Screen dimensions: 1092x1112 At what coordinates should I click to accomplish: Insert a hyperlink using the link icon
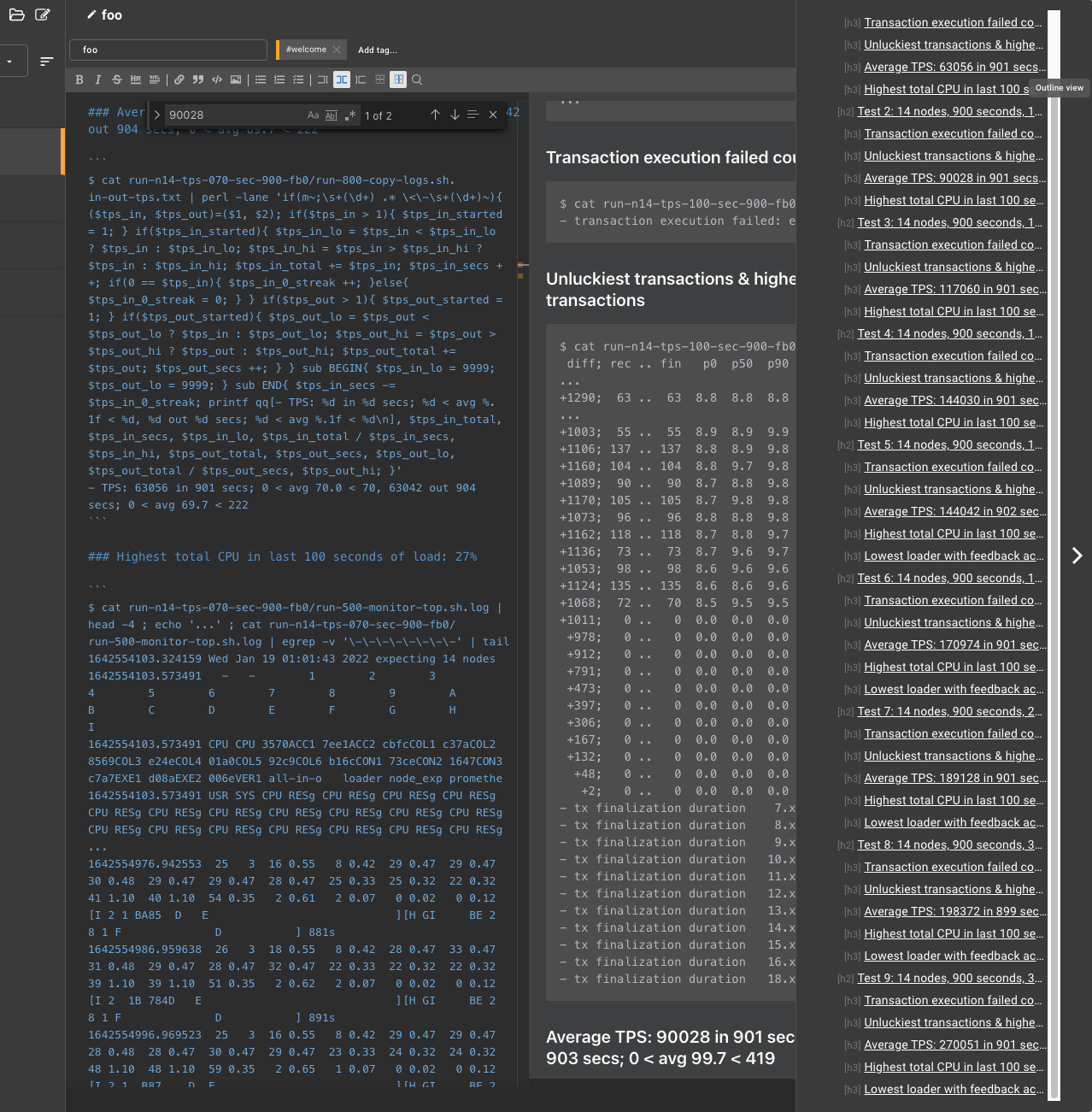tap(179, 79)
